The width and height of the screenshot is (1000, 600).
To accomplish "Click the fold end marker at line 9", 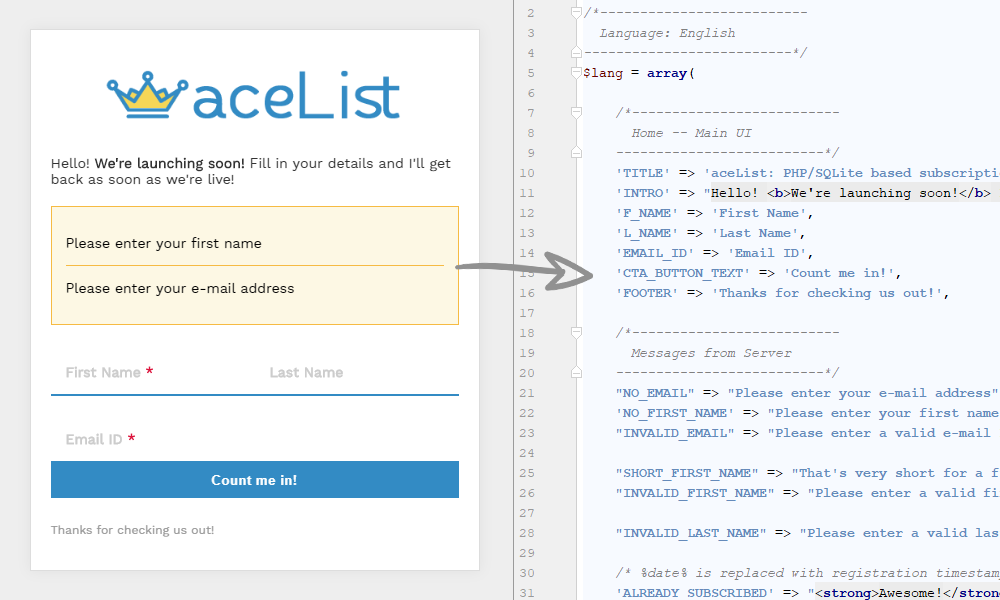I will [576, 153].
